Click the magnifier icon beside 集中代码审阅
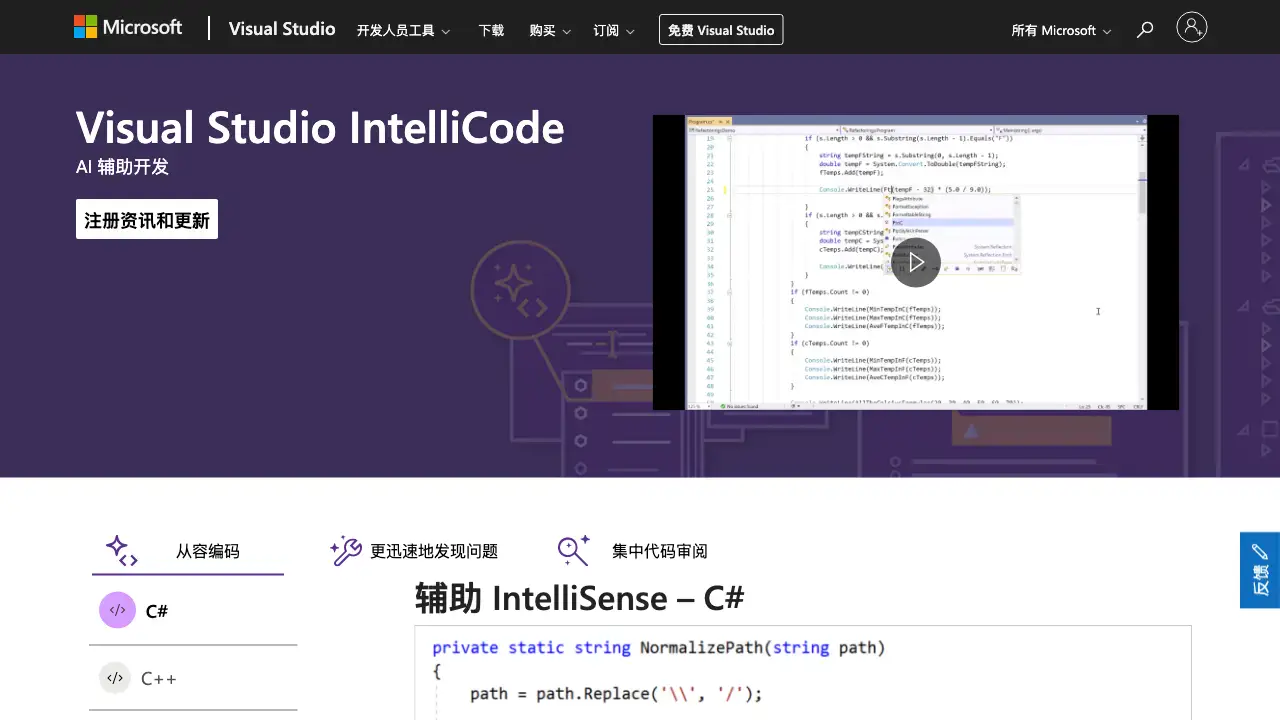 click(x=573, y=549)
